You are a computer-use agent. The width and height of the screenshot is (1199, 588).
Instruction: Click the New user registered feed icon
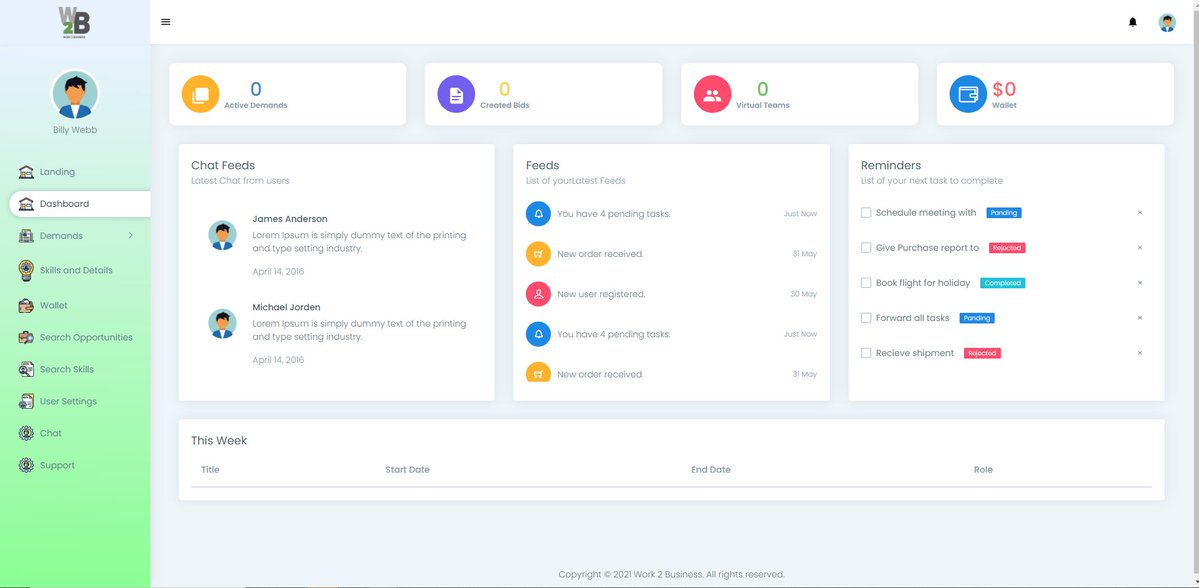(x=538, y=294)
